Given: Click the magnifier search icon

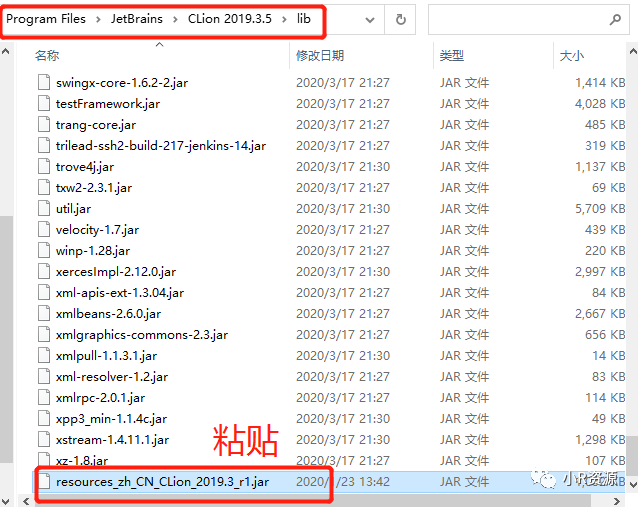Looking at the screenshot, I should pos(615,19).
